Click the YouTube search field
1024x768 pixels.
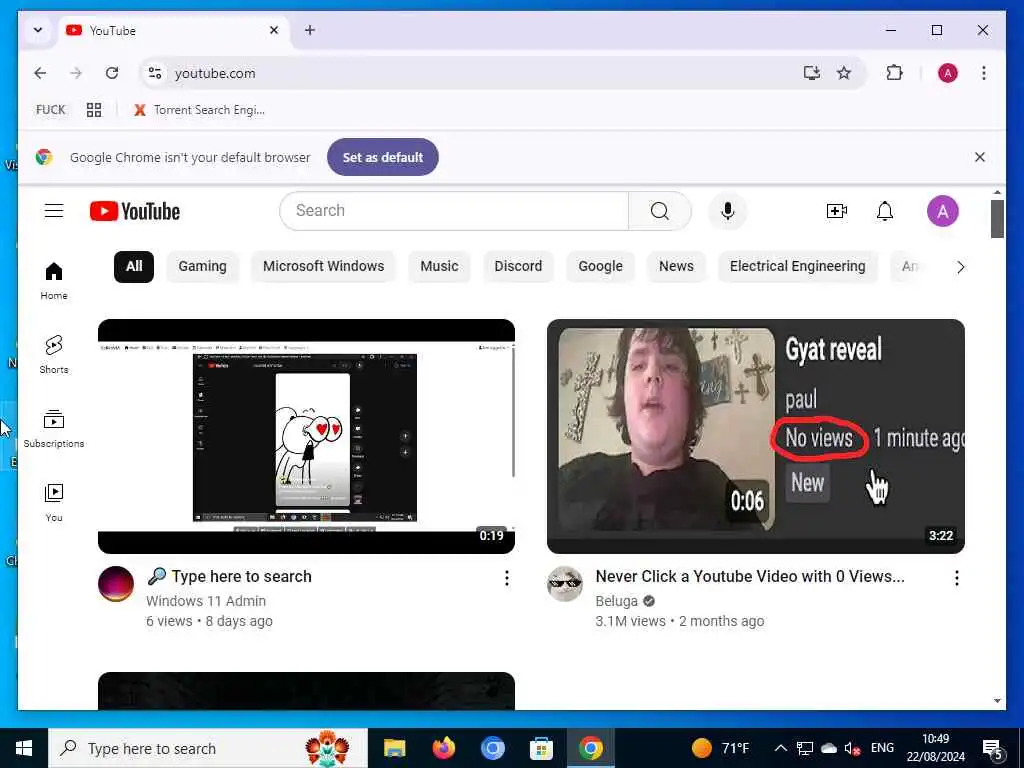(x=454, y=211)
